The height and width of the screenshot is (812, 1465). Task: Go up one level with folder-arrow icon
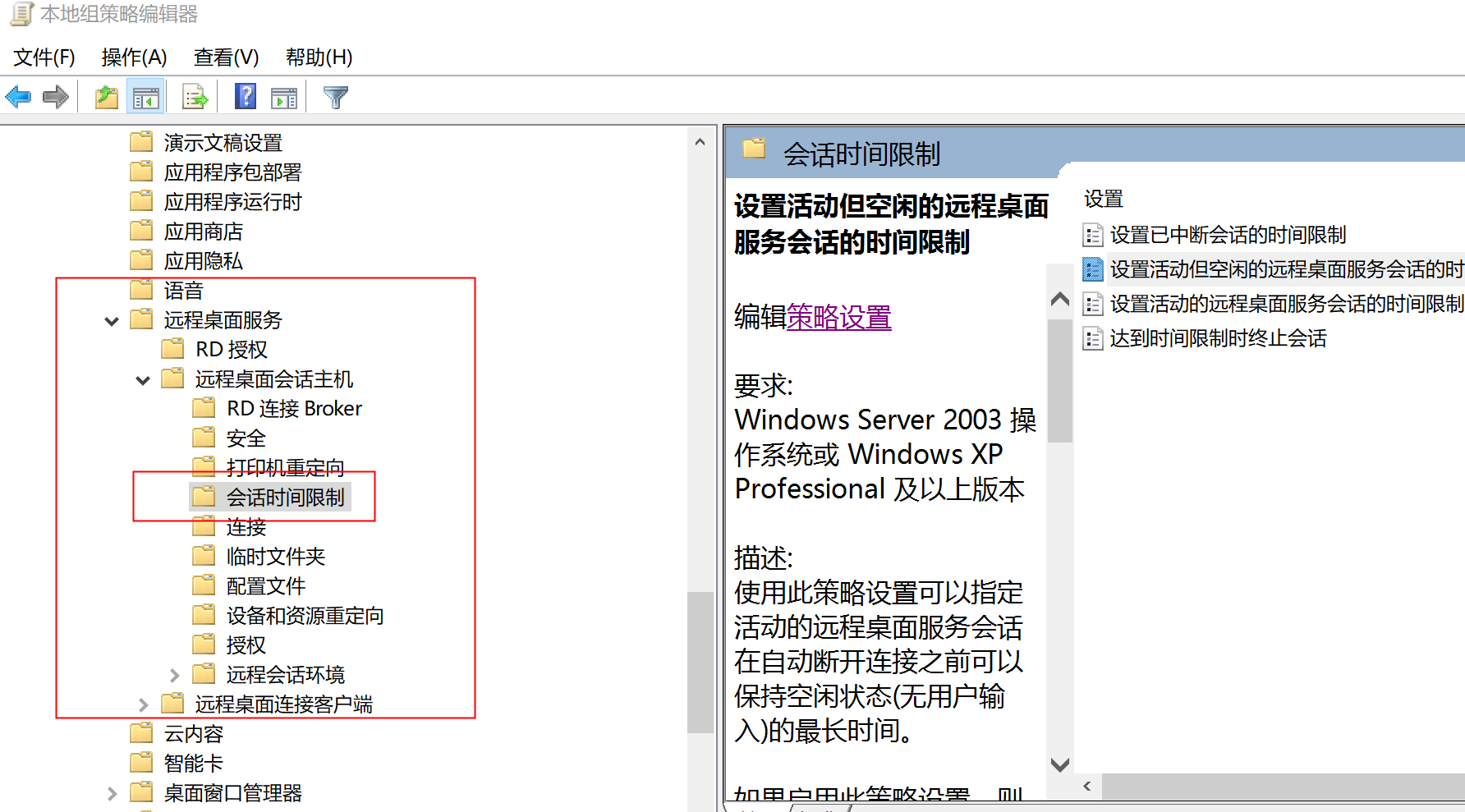107,98
